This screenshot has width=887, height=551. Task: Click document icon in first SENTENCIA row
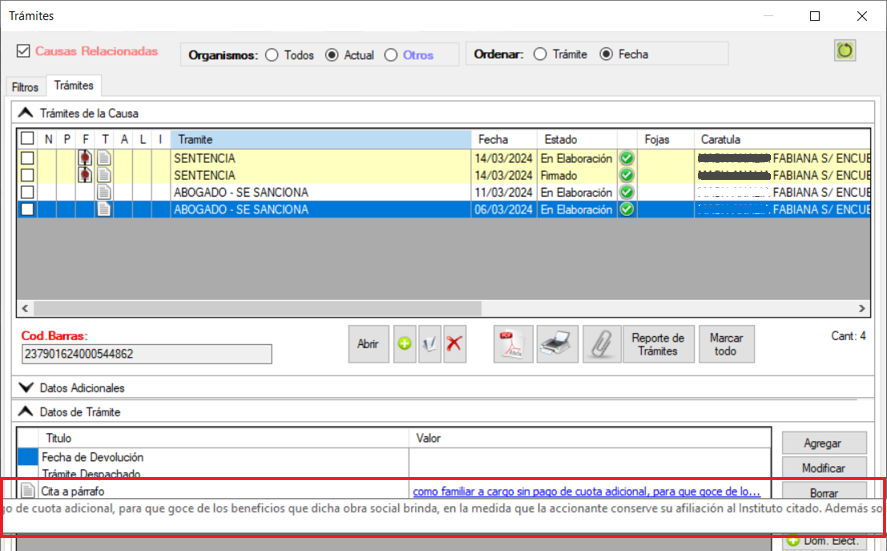pos(104,158)
